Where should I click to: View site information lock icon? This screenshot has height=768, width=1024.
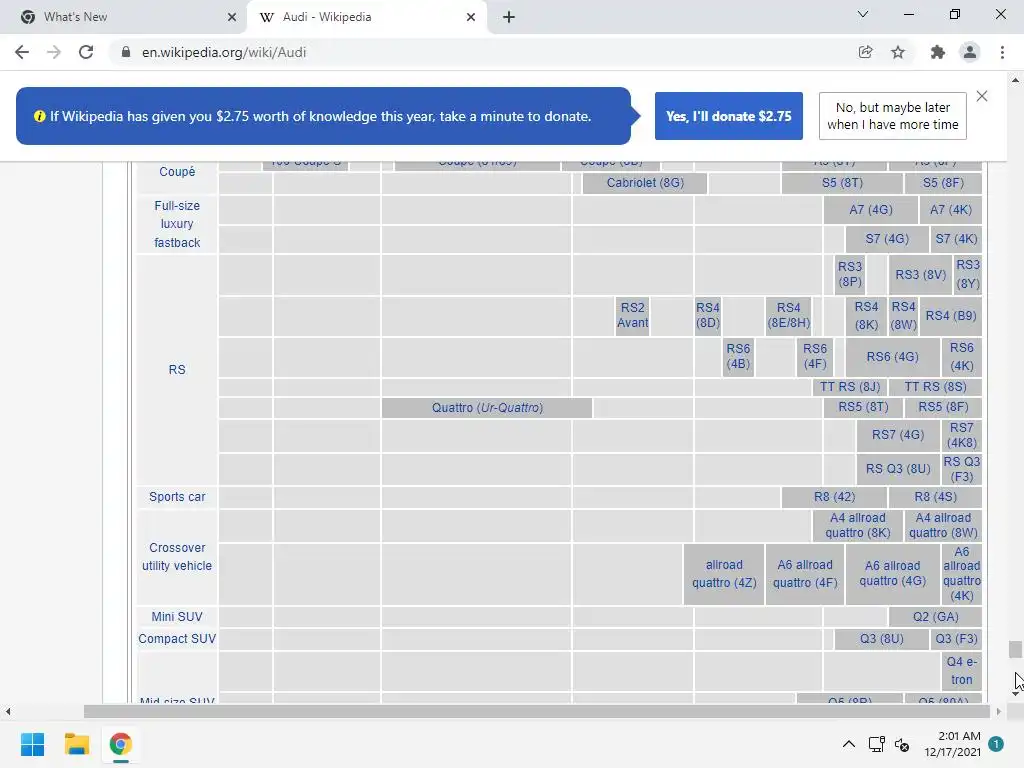point(126,52)
